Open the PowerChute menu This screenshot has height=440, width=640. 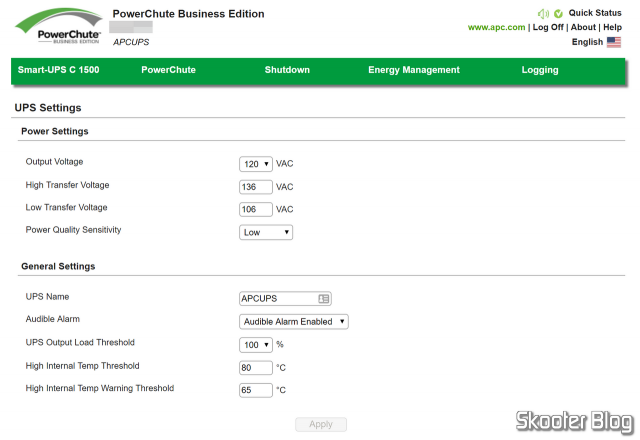tap(169, 70)
